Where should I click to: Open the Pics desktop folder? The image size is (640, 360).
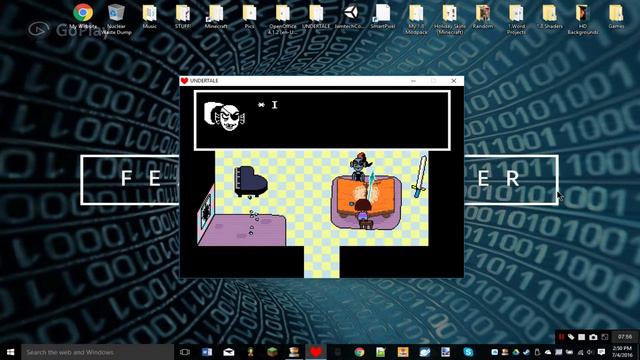(x=249, y=16)
